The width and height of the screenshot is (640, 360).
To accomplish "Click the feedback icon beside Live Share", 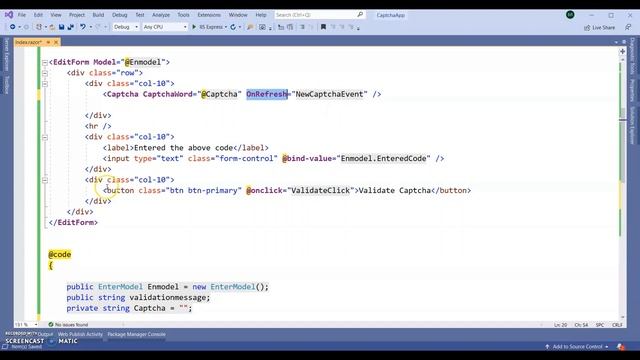I will [628, 27].
